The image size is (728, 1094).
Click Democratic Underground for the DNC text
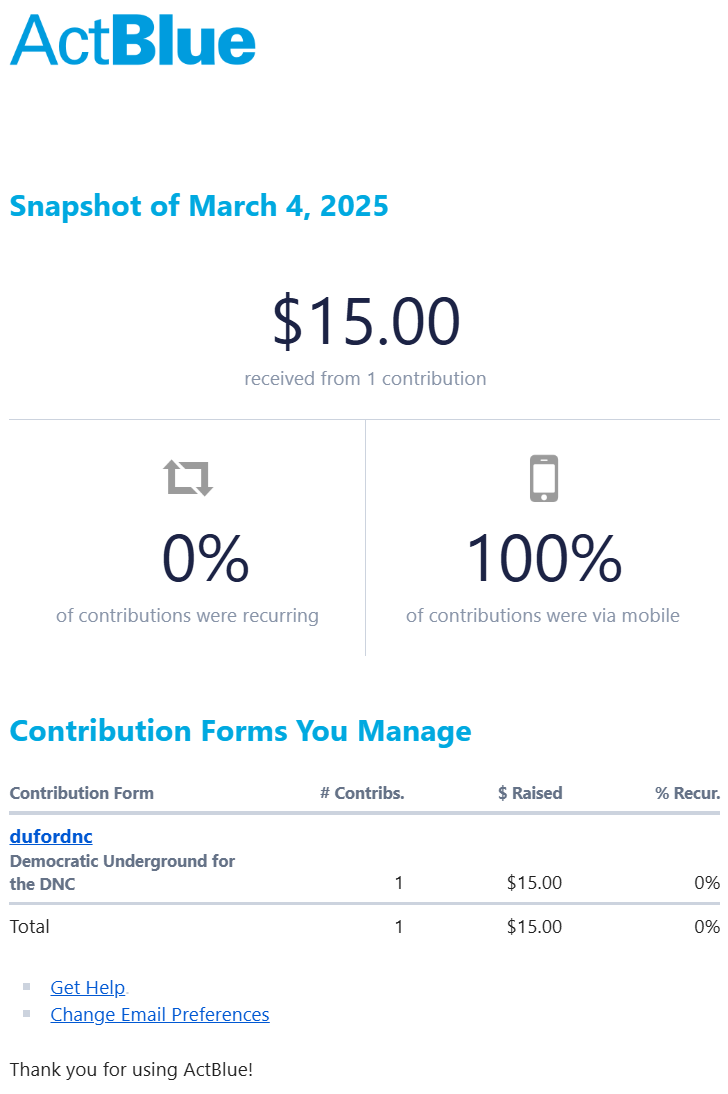tap(122, 872)
